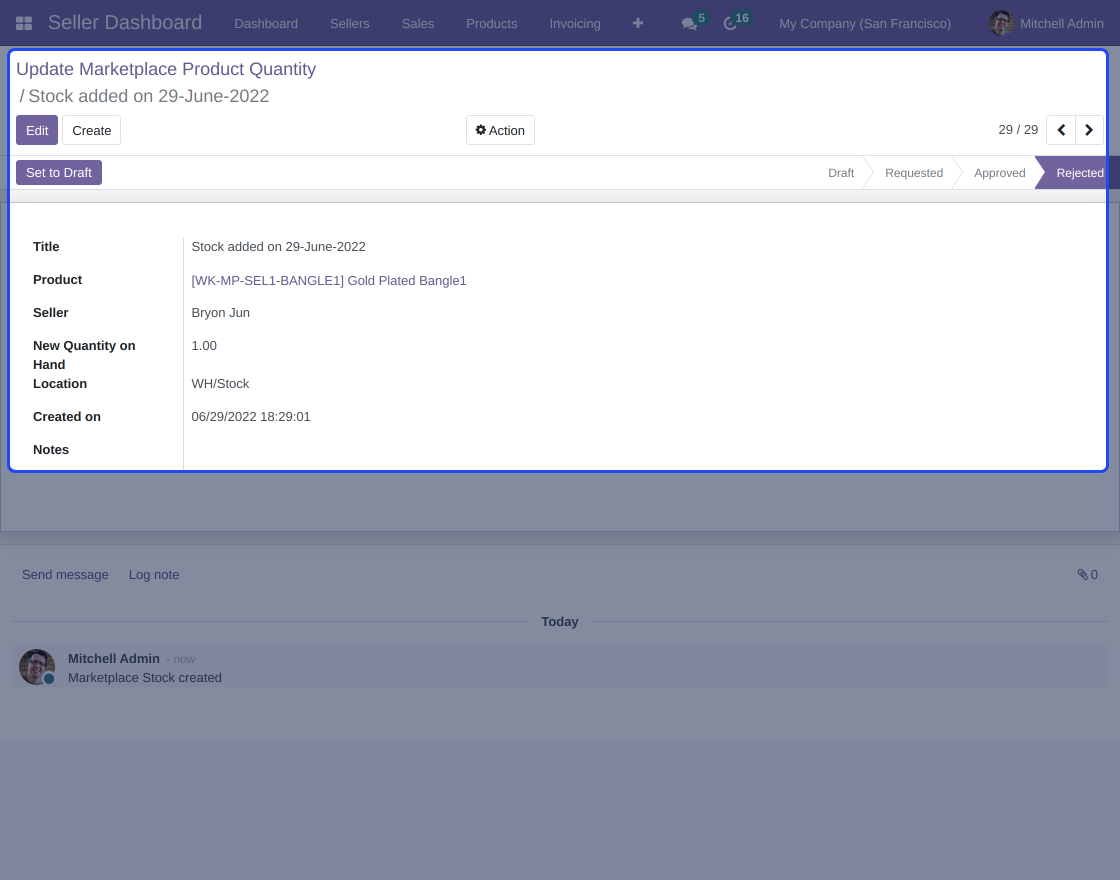This screenshot has width=1120, height=880.
Task: Select the Requested status stage
Action: pos(914,173)
